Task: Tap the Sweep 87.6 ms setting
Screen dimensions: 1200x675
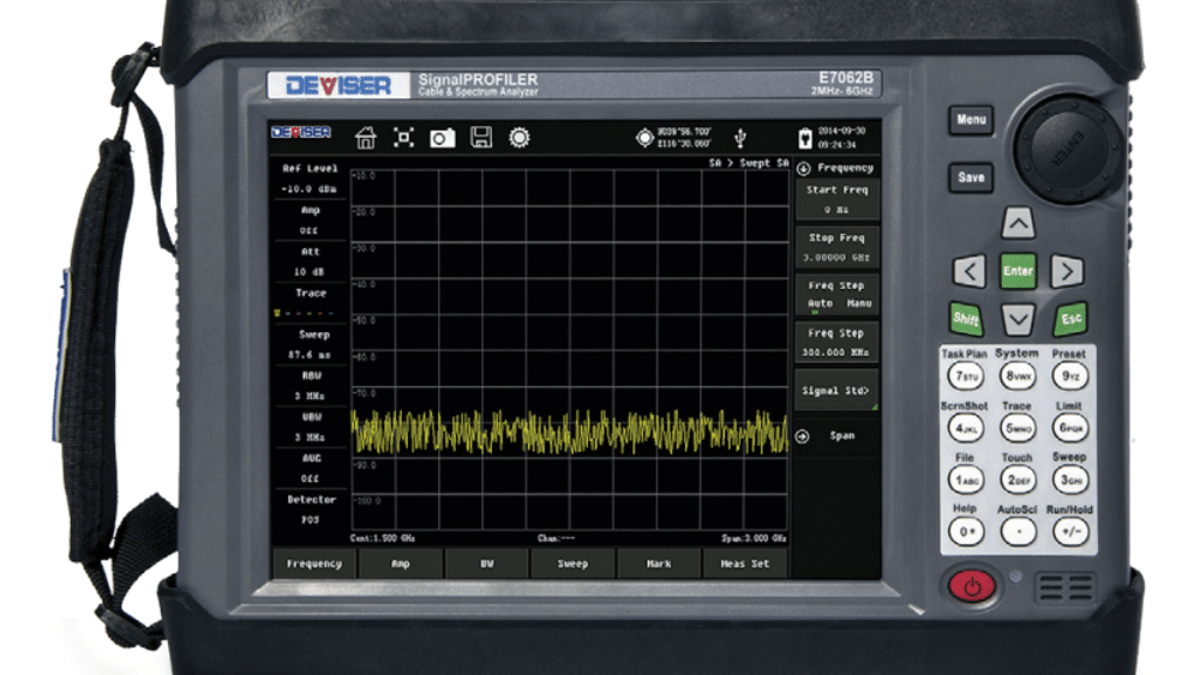Action: 310,345
